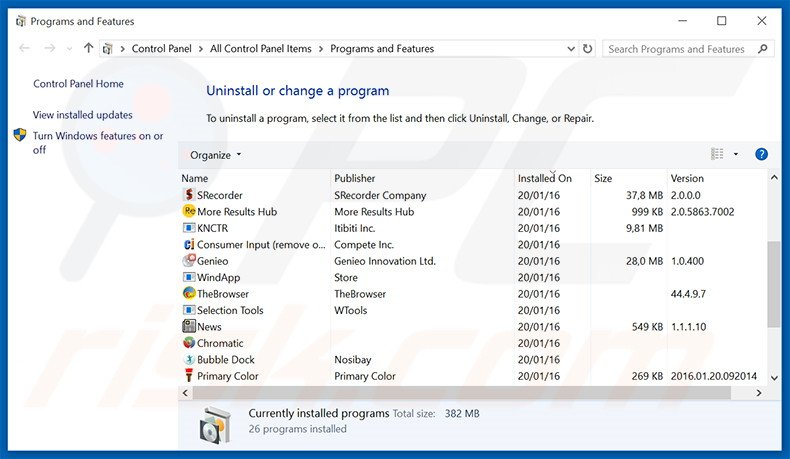This screenshot has width=790, height=459.
Task: Click version 2016.01.20.092014
Action: [x=714, y=376]
